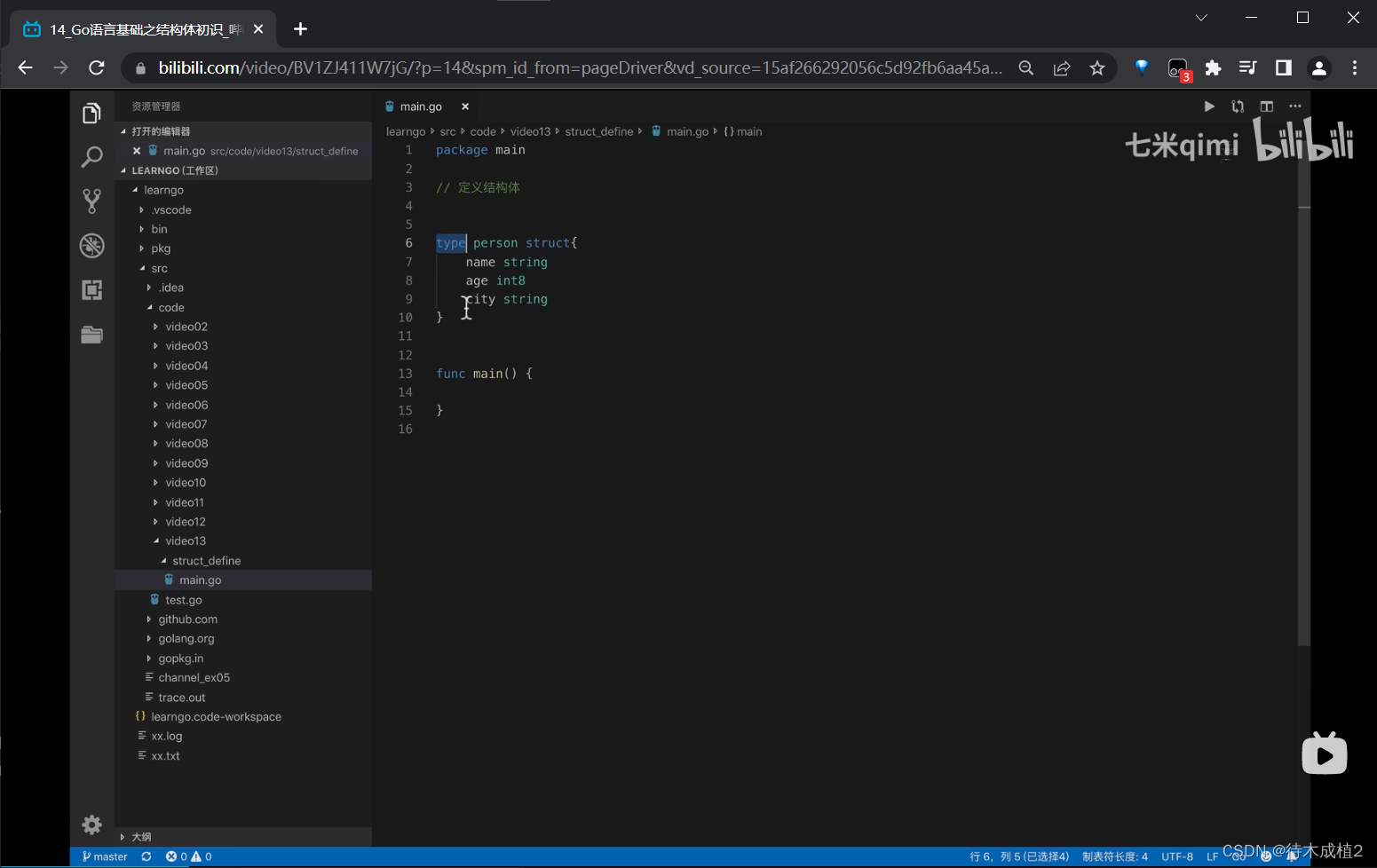Image resolution: width=1377 pixels, height=868 pixels.
Task: Click the LF end-of-line setting
Action: click(1212, 856)
